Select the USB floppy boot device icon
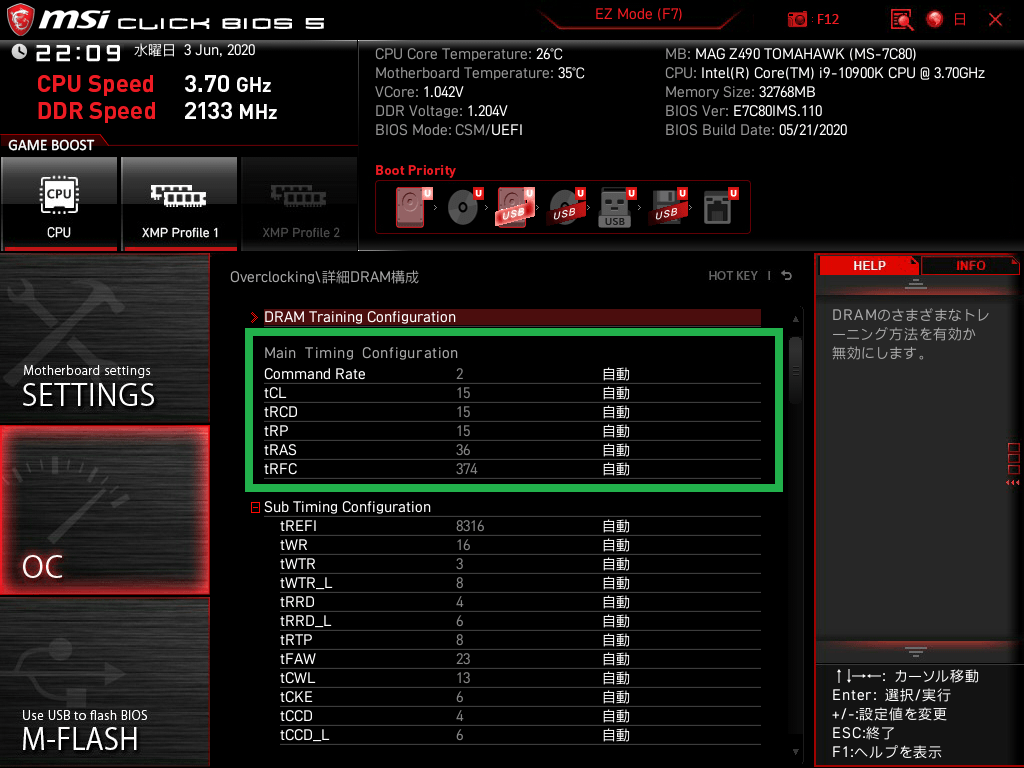Image resolution: width=1024 pixels, height=768 pixels. click(667, 207)
